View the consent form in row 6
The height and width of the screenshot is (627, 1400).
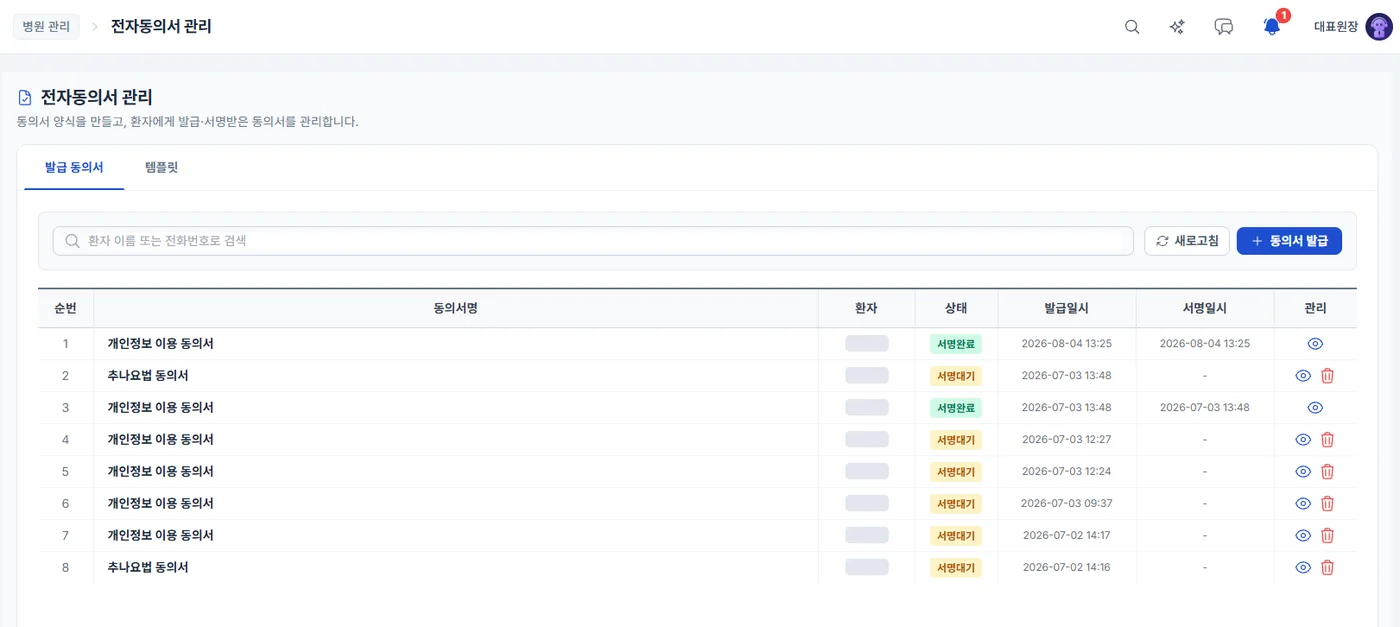tap(1303, 504)
